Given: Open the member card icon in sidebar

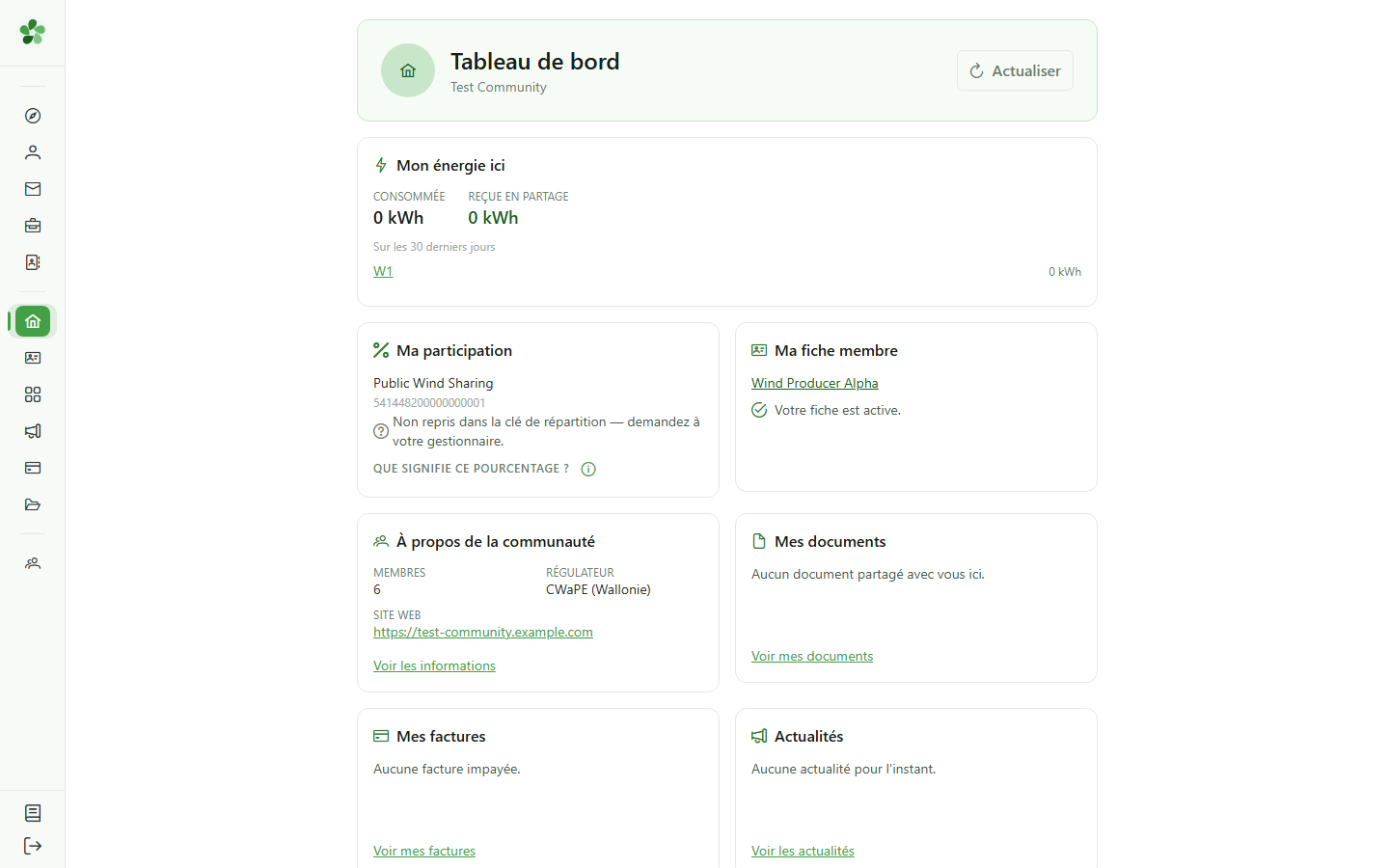Looking at the screenshot, I should [x=33, y=358].
